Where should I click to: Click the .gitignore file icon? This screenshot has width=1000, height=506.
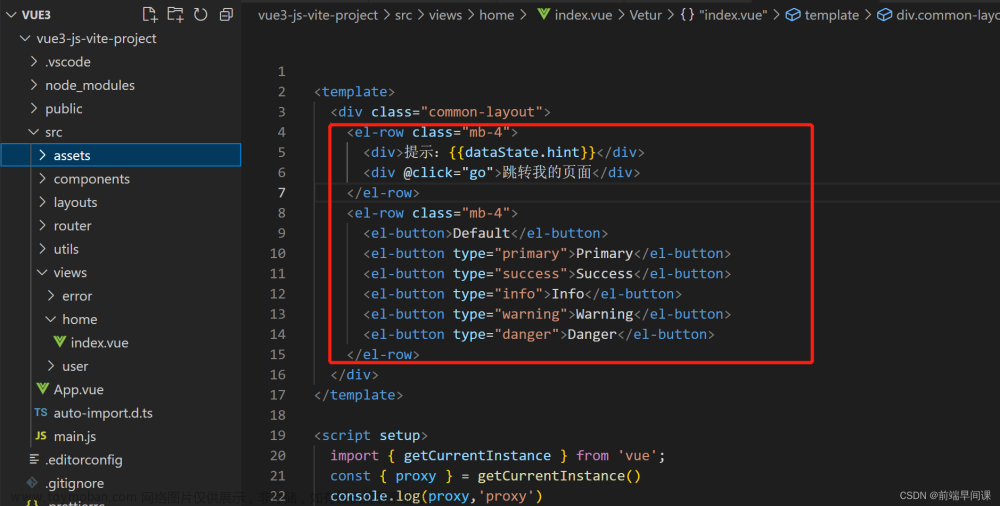click(32, 482)
